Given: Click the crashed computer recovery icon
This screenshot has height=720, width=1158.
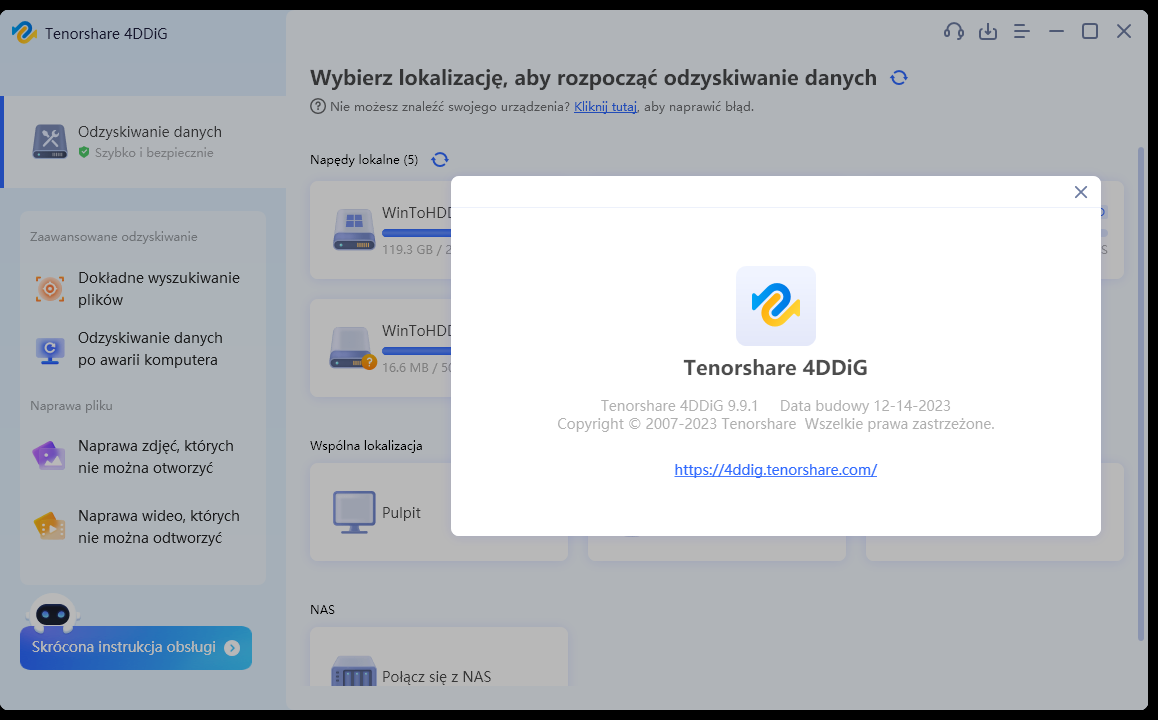Looking at the screenshot, I should click(x=49, y=350).
